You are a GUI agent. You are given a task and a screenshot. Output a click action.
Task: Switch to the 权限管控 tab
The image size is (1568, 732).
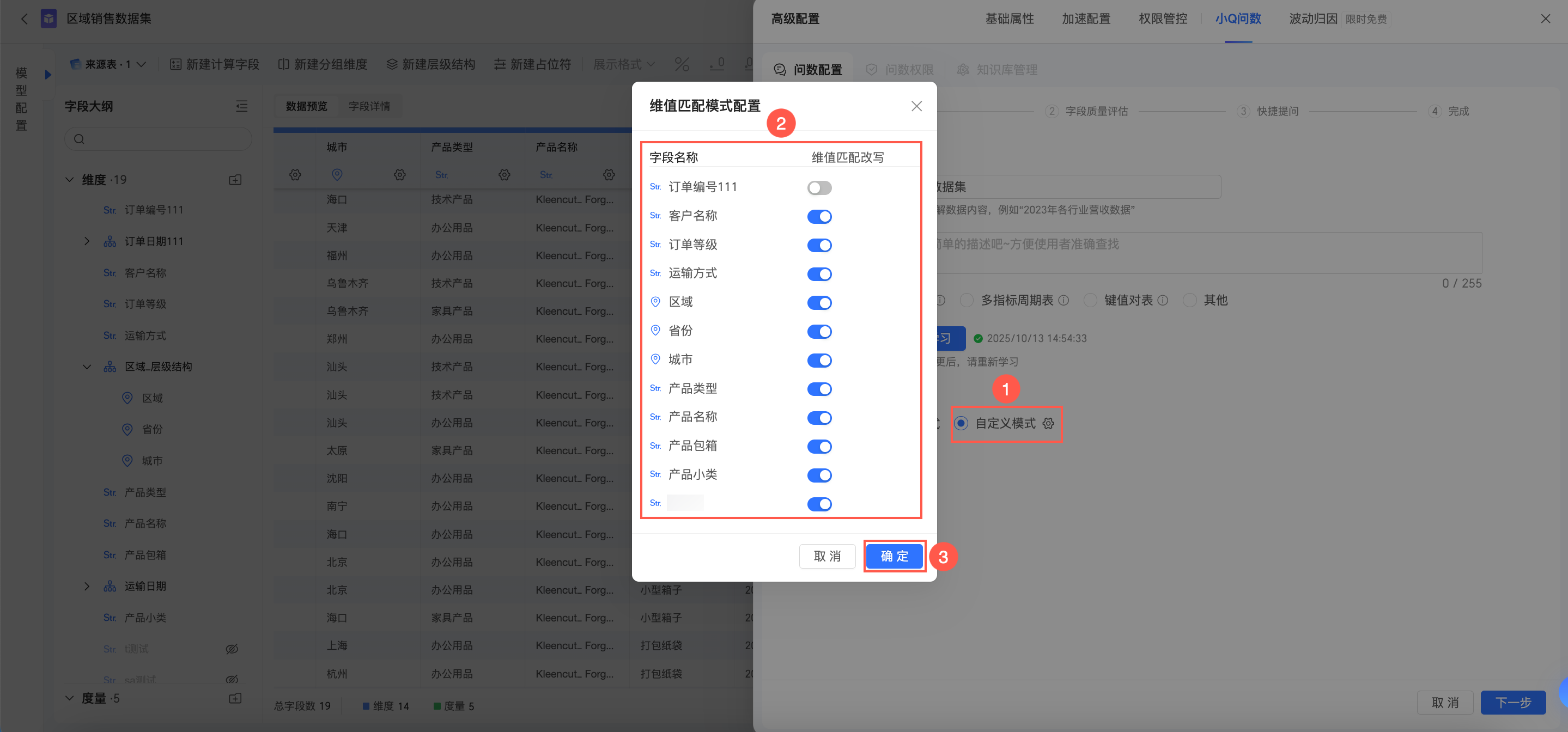pos(1163,19)
